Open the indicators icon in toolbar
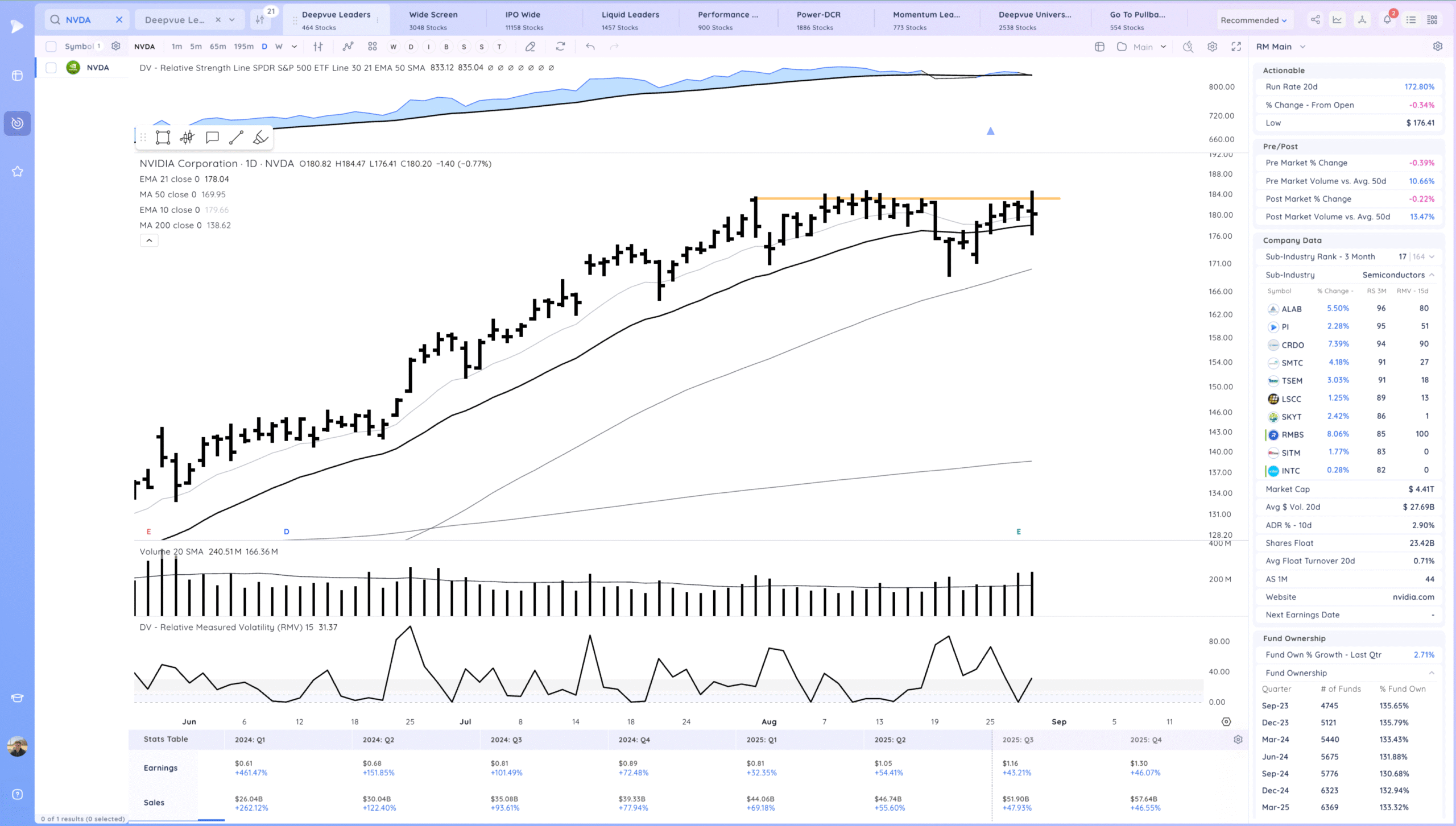This screenshot has width=1456, height=826. [348, 47]
